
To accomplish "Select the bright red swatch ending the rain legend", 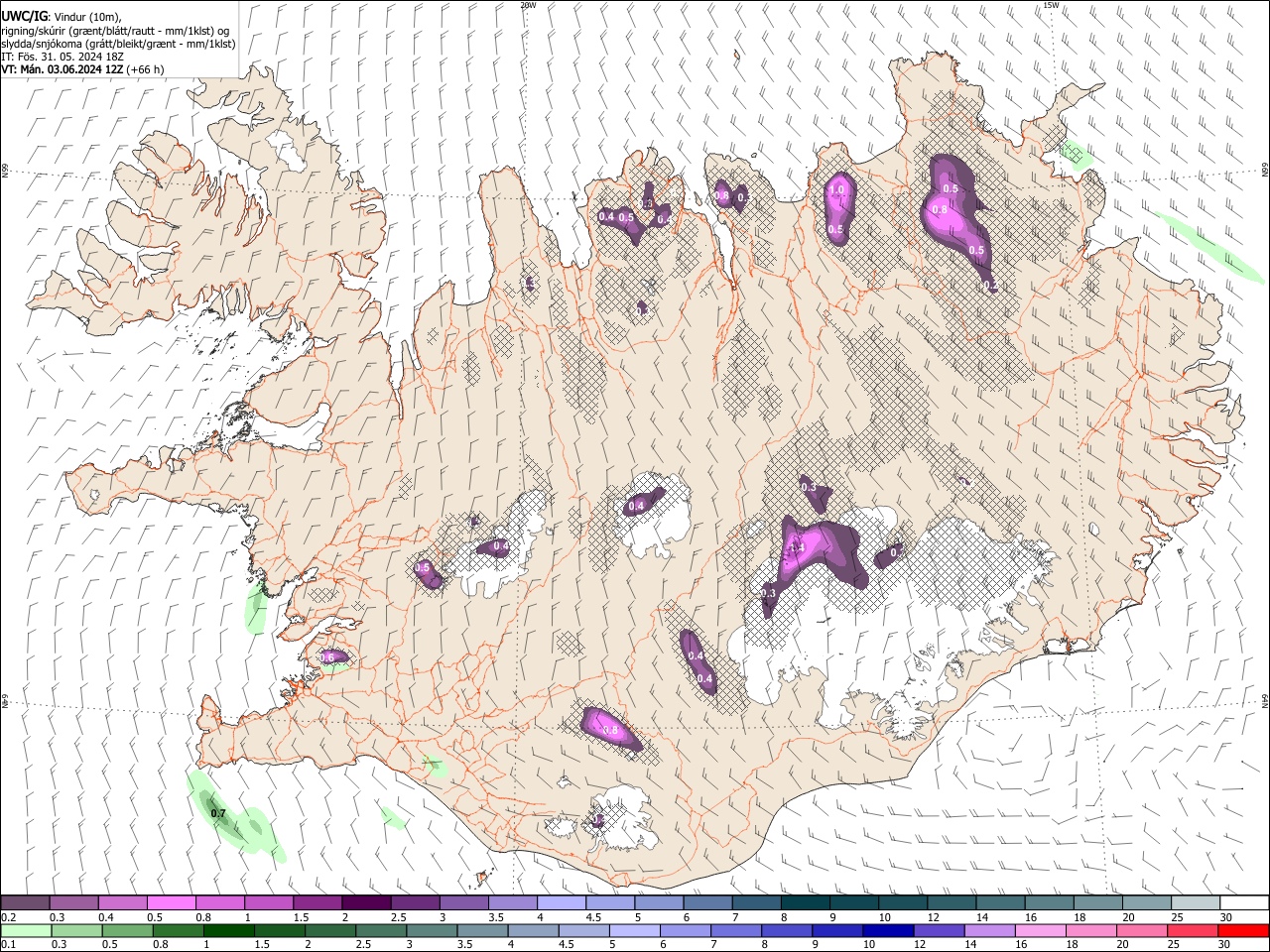I will coord(1243,930).
